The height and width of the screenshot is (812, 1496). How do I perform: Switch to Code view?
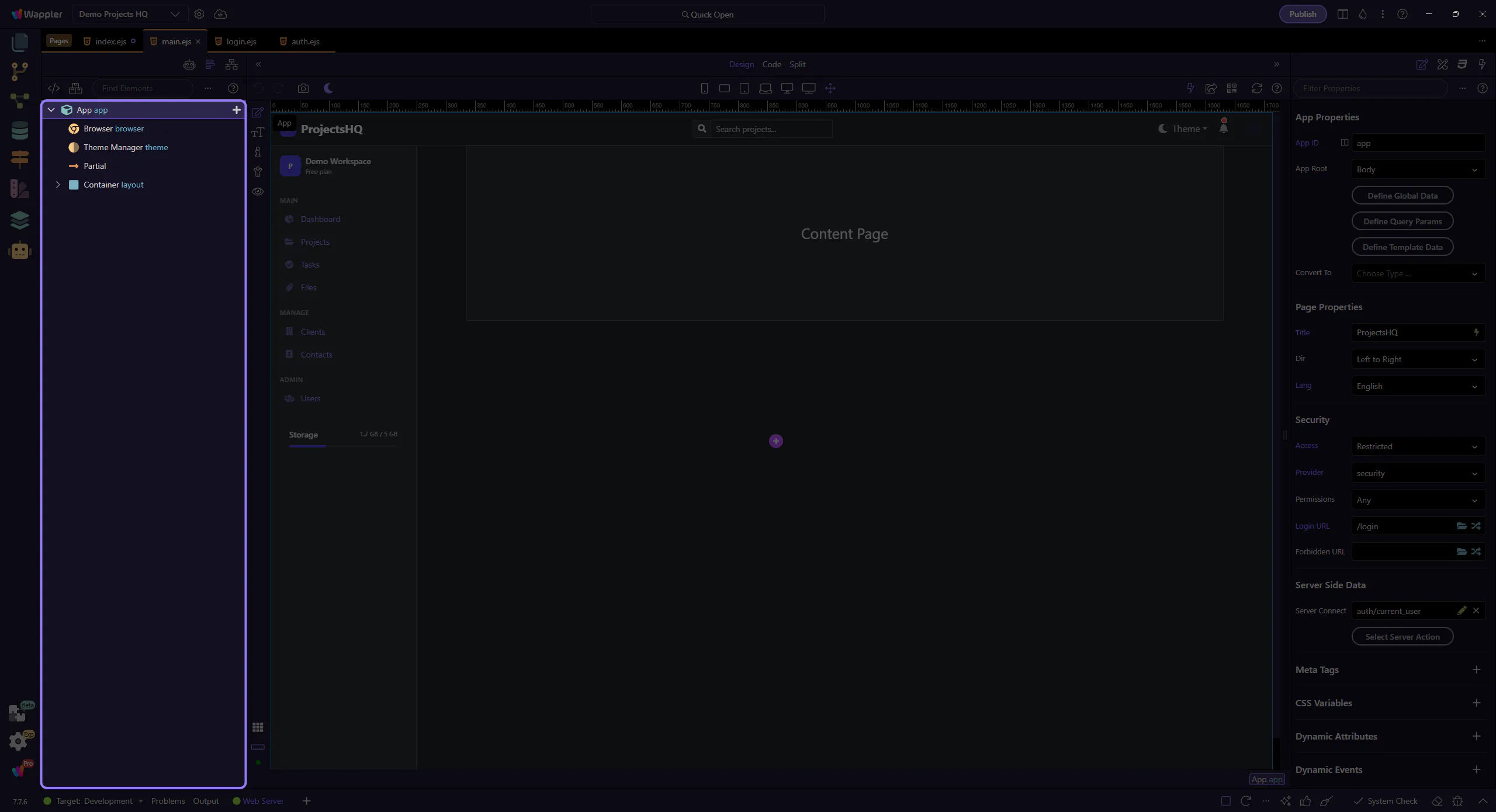pos(771,64)
